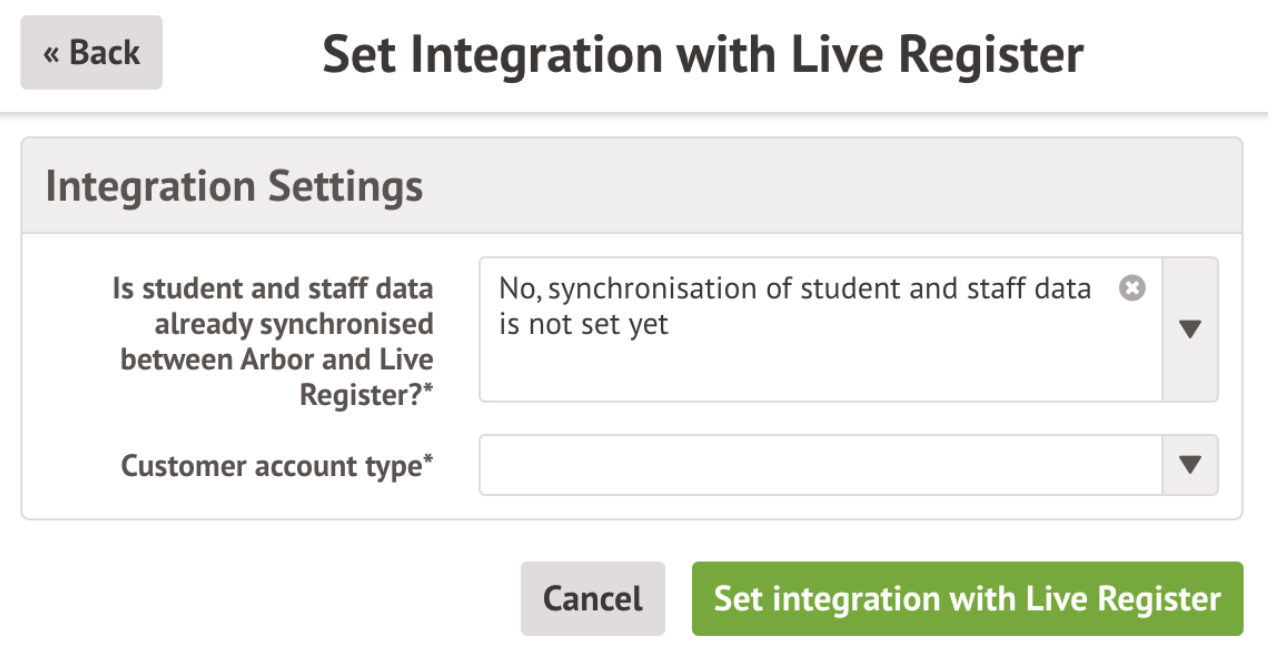The width and height of the screenshot is (1272, 654).
Task: Open the Customer account type dropdown arrow
Action: tap(1190, 465)
